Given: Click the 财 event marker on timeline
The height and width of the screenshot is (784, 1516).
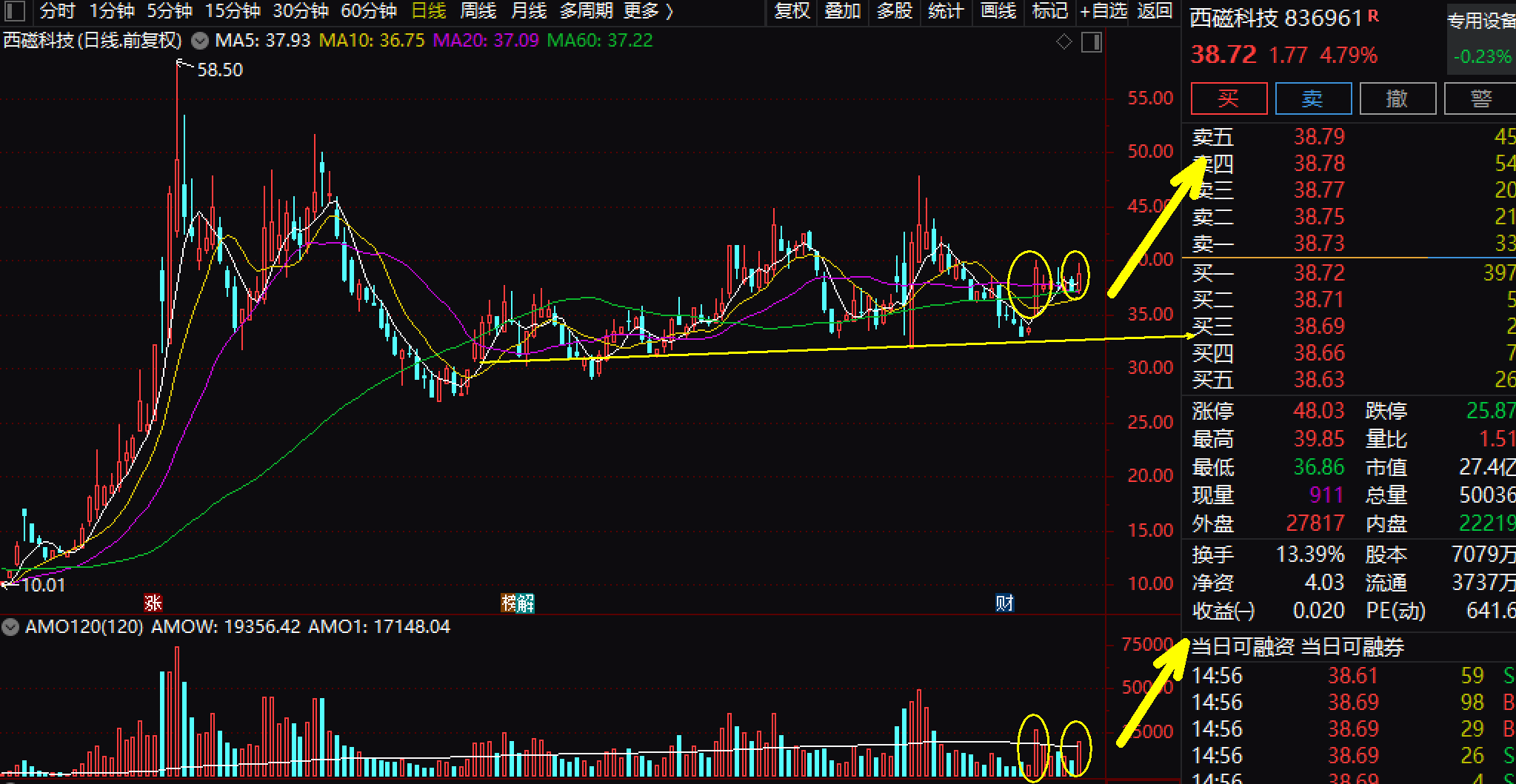Looking at the screenshot, I should coord(1004,603).
